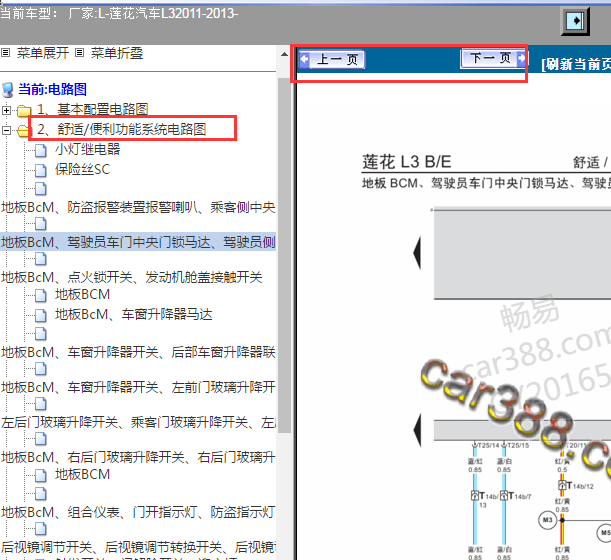Click 菜单折叠 to collapse all menus
Image resolution: width=611 pixels, height=560 pixels.
tap(117, 53)
